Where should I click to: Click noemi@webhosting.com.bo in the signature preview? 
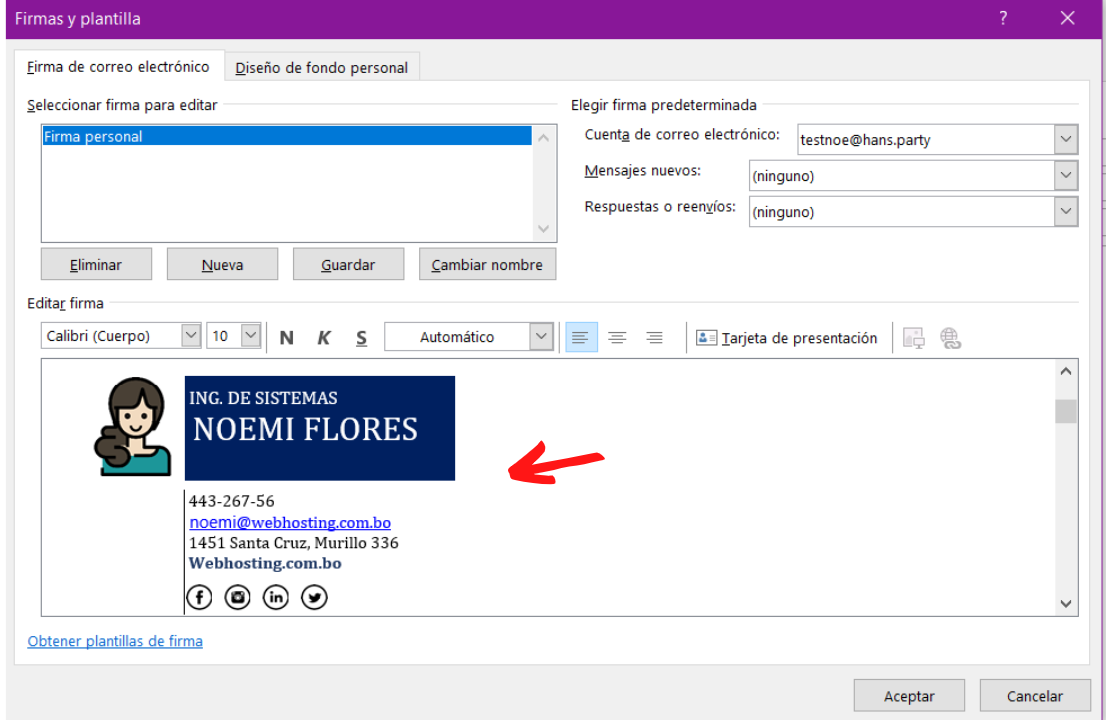pyautogui.click(x=290, y=522)
